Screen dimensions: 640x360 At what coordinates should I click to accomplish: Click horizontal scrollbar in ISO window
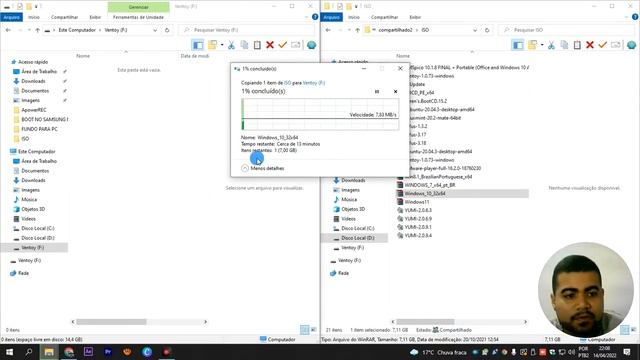pos(425,322)
